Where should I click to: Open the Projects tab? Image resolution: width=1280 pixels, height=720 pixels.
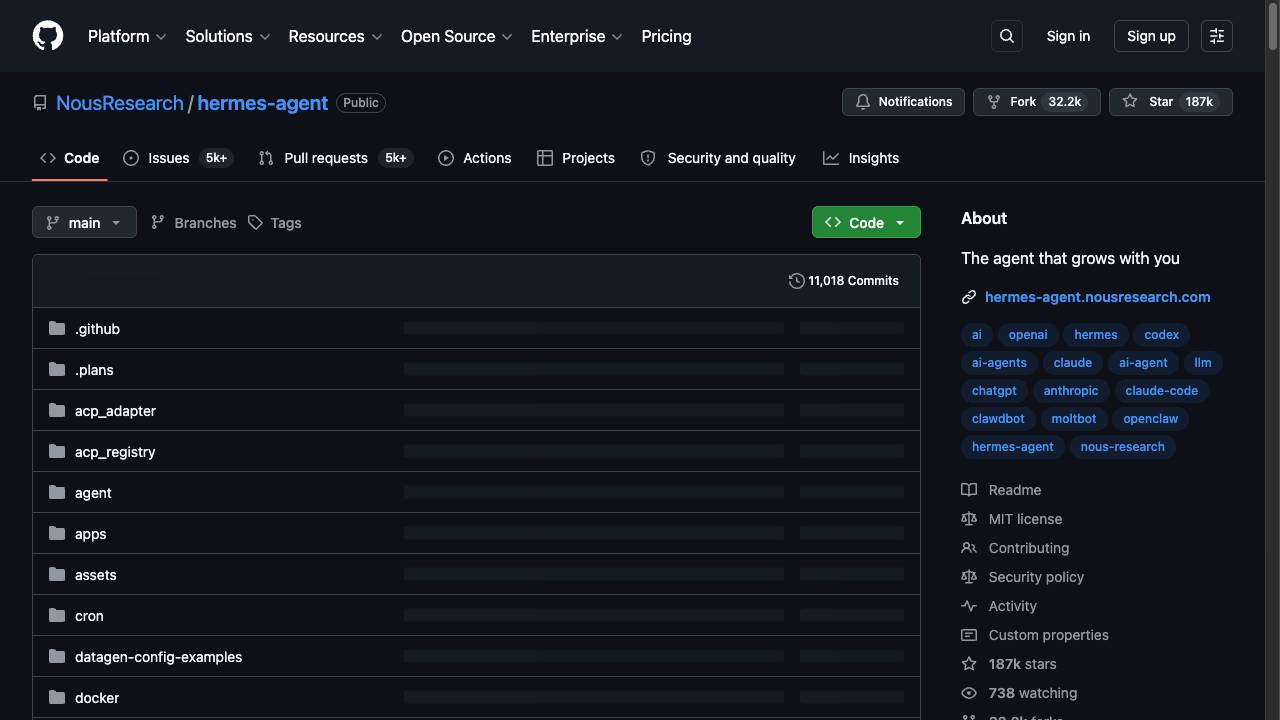(576, 158)
